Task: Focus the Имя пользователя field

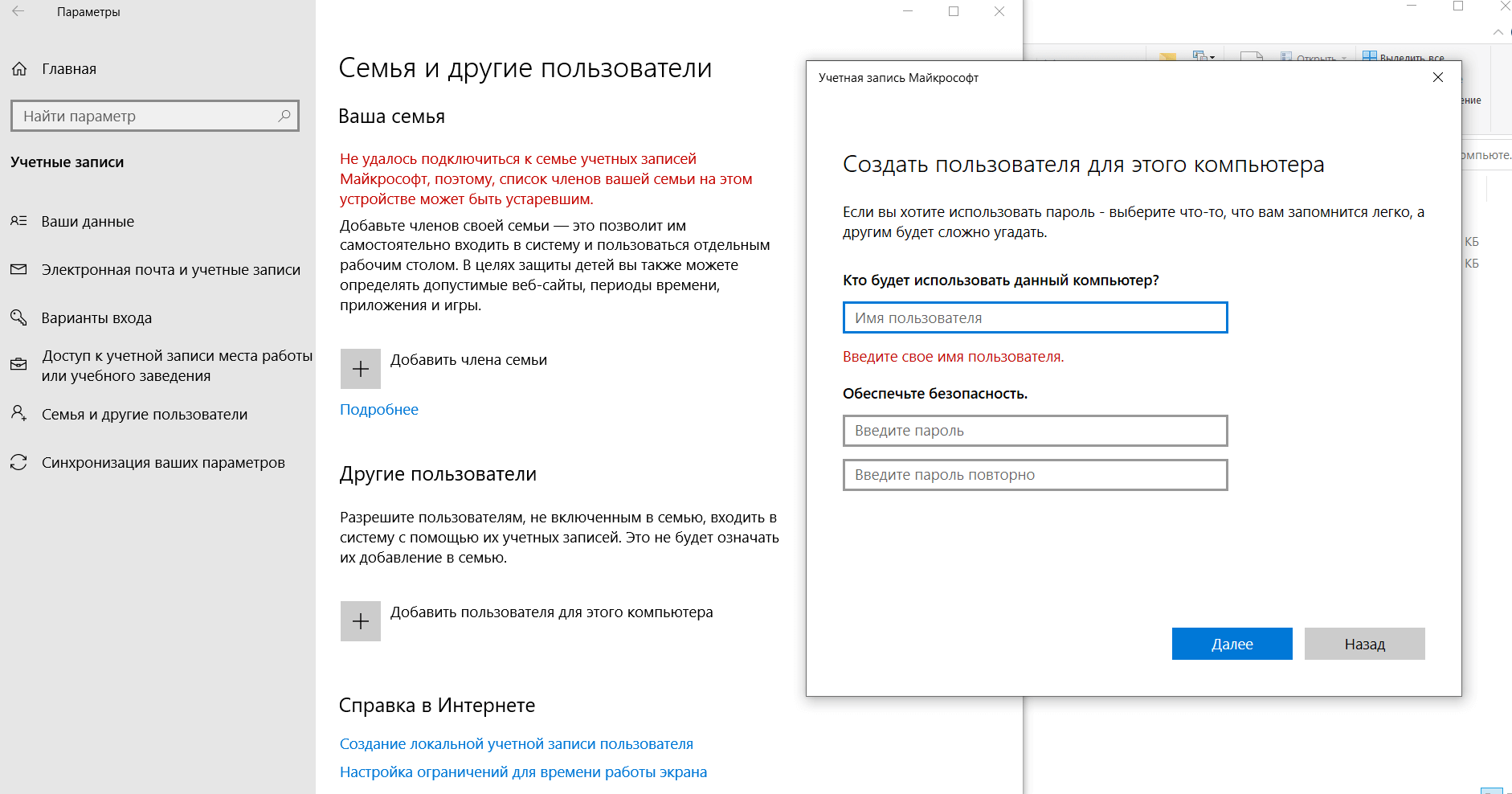Action: [1035, 318]
